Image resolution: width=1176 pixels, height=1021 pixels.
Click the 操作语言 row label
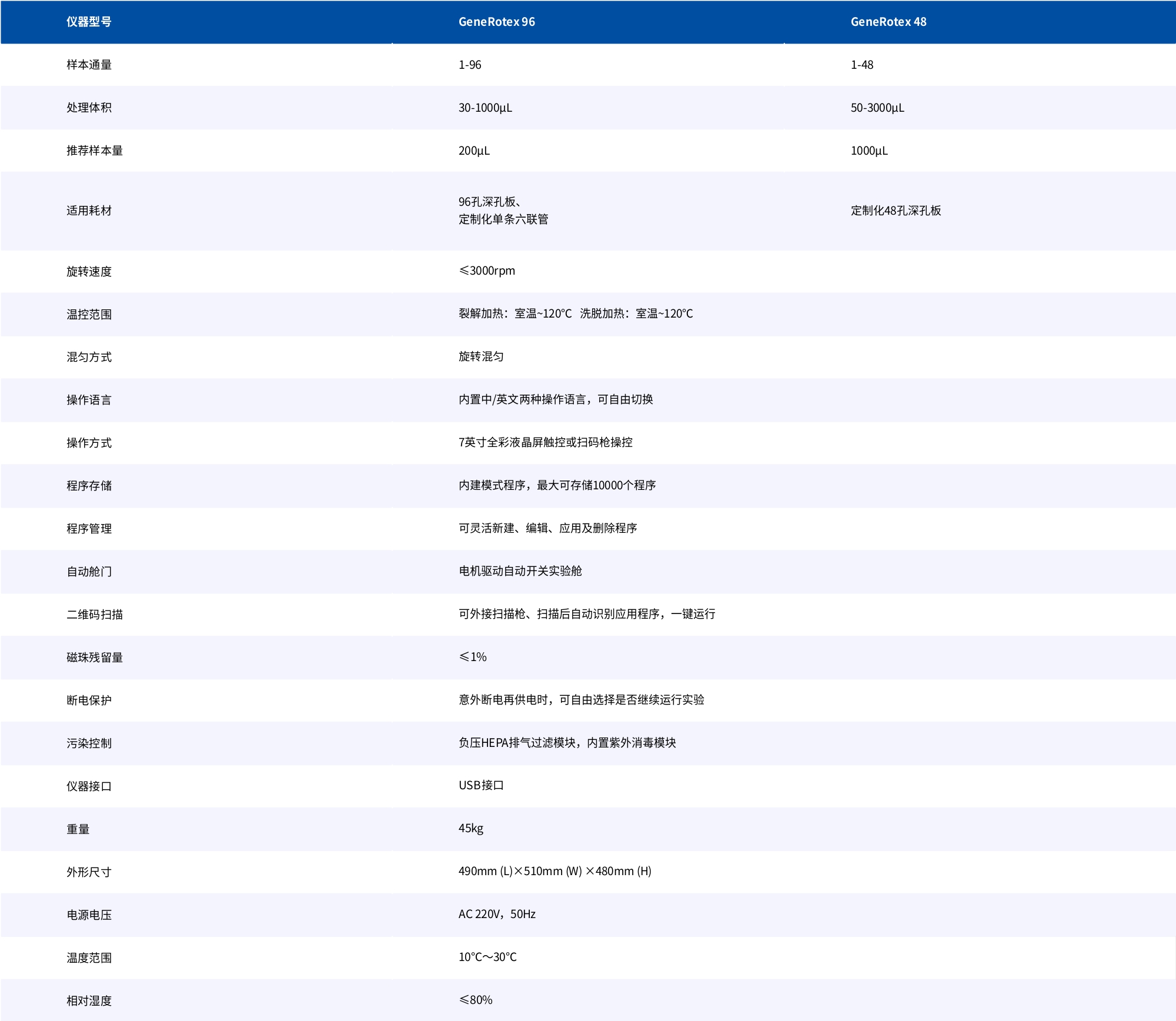coord(89,400)
